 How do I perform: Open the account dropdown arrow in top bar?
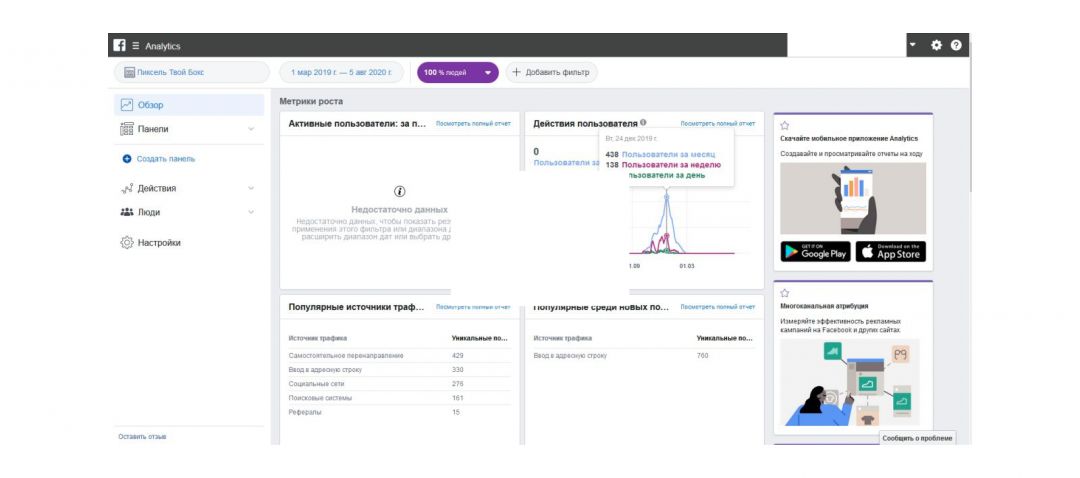coord(912,45)
